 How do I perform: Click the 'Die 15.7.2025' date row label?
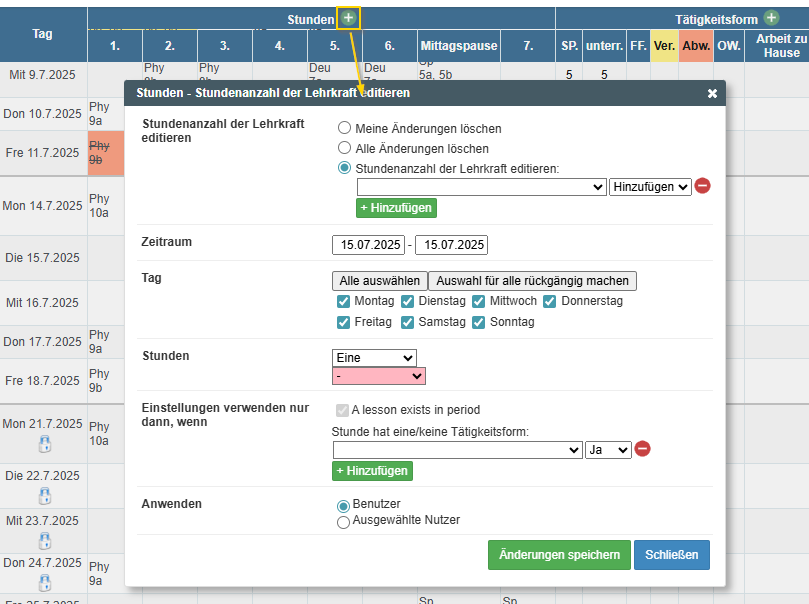(x=43, y=258)
